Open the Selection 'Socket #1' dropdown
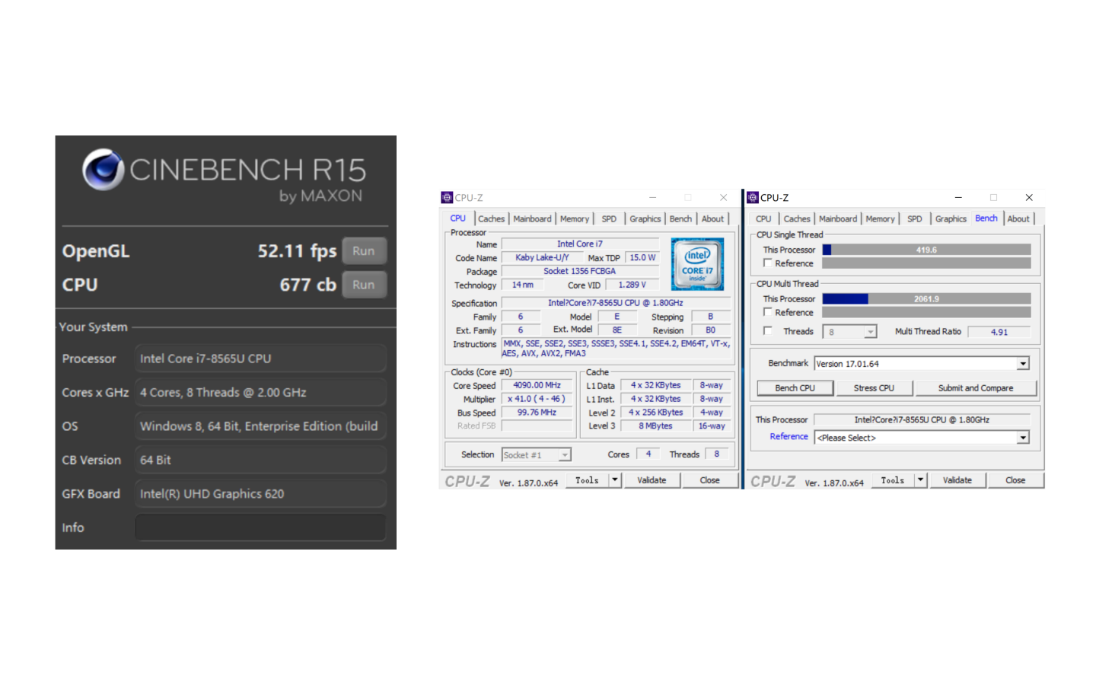This screenshot has width=1096, height=685. pos(536,455)
